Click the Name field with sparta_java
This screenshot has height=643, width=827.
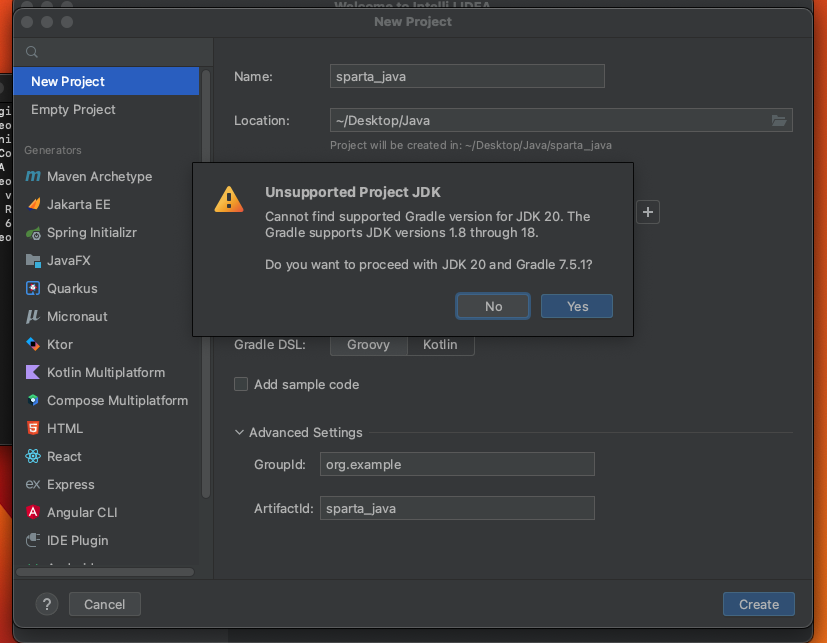(467, 76)
